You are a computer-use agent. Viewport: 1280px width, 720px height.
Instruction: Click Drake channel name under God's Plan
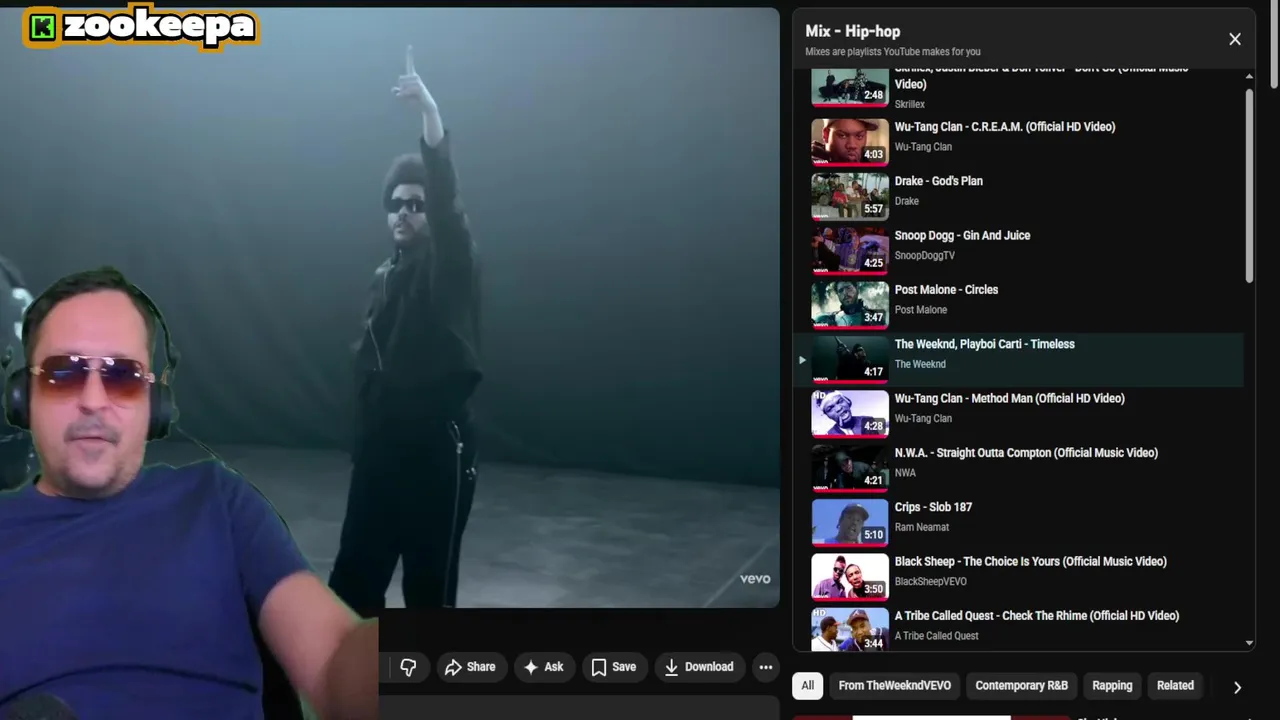pyautogui.click(x=906, y=201)
